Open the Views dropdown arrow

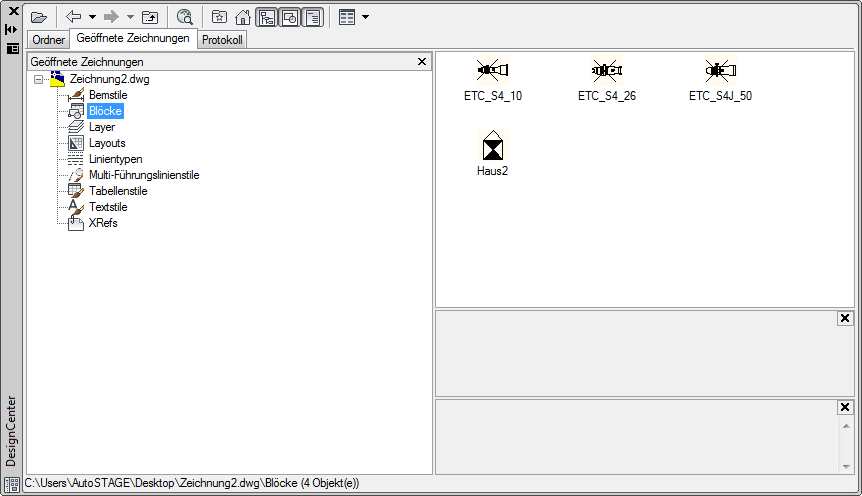(x=366, y=17)
